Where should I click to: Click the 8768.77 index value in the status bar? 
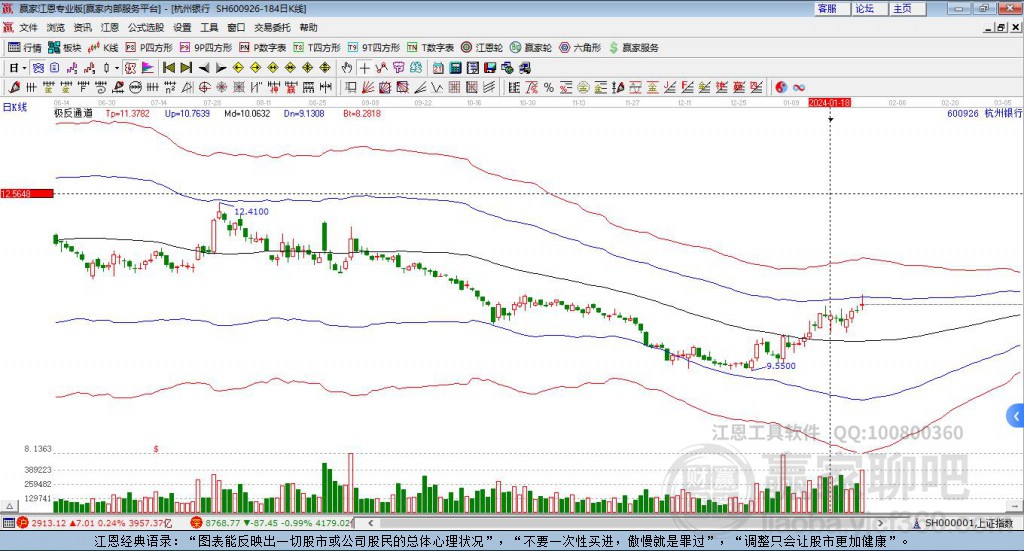click(222, 523)
